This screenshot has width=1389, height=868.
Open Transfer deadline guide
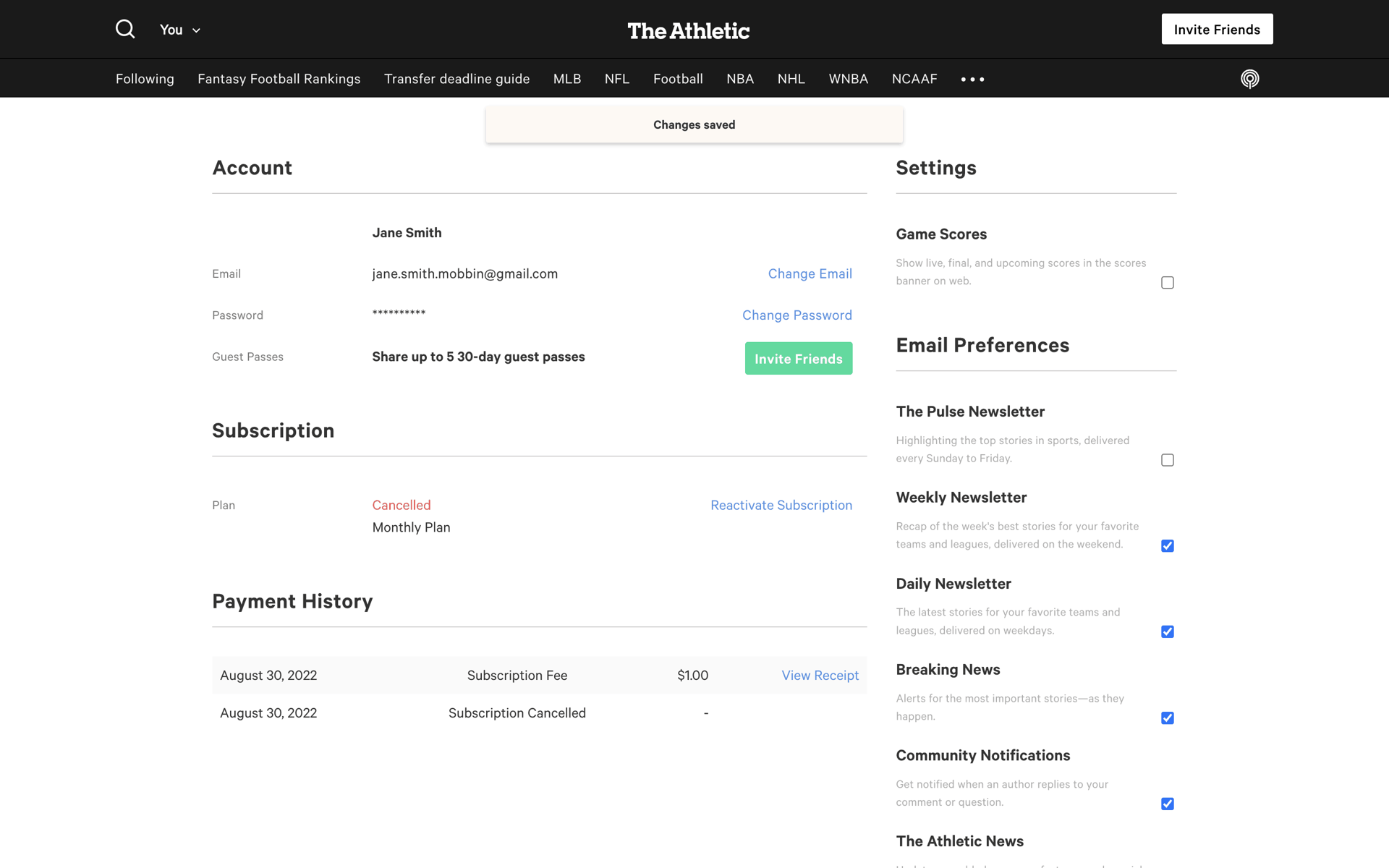[456, 79]
